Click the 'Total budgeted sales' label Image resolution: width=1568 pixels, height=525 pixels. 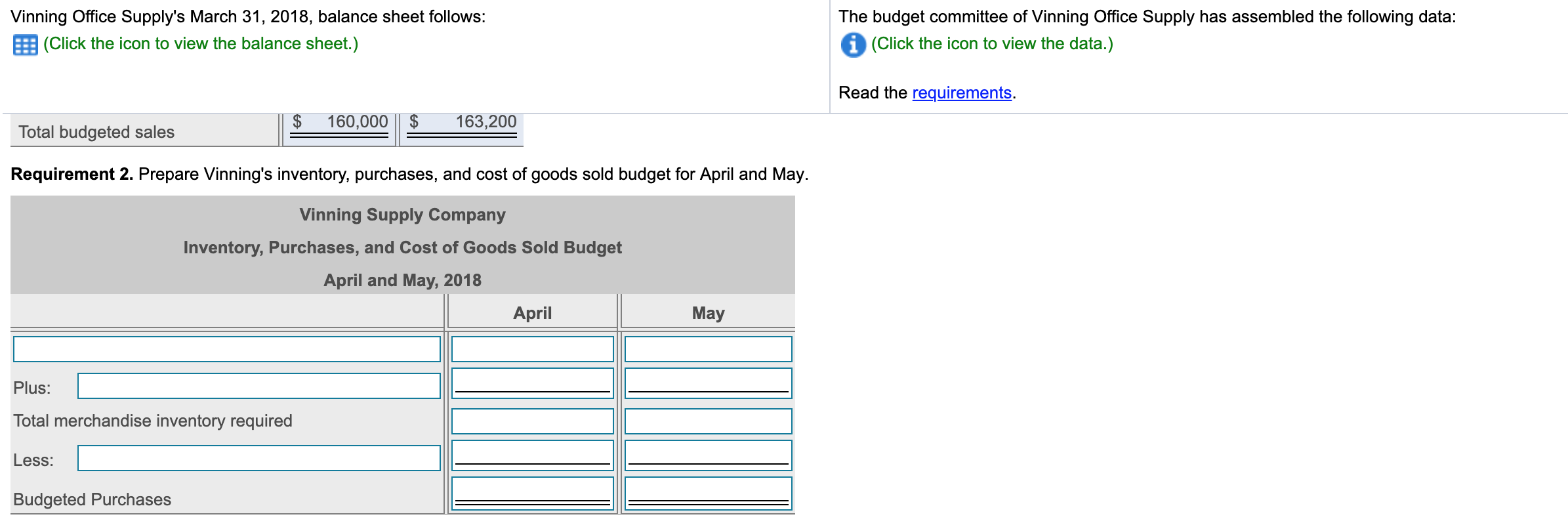96,132
